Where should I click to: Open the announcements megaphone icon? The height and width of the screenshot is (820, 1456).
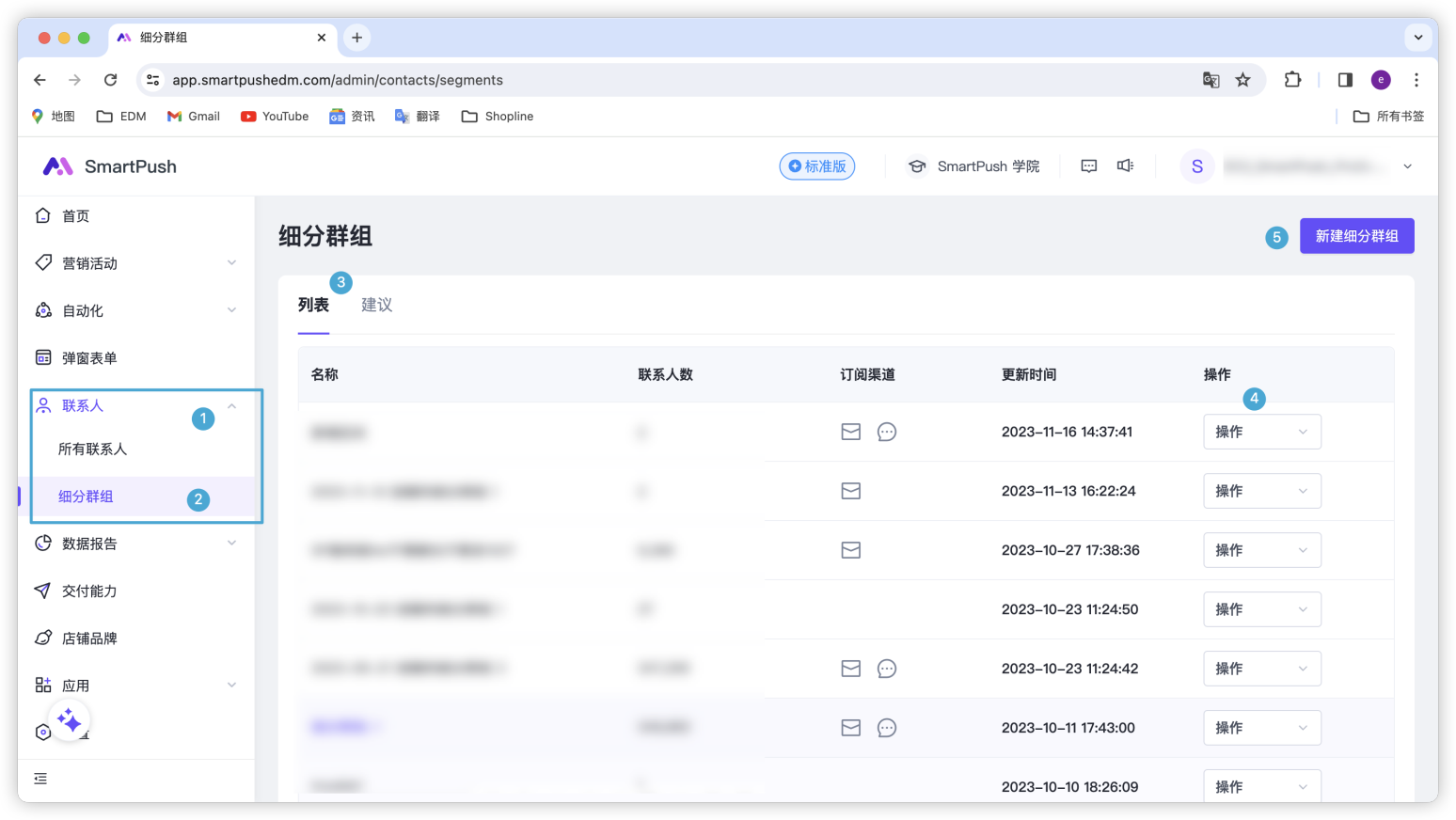click(x=1125, y=166)
